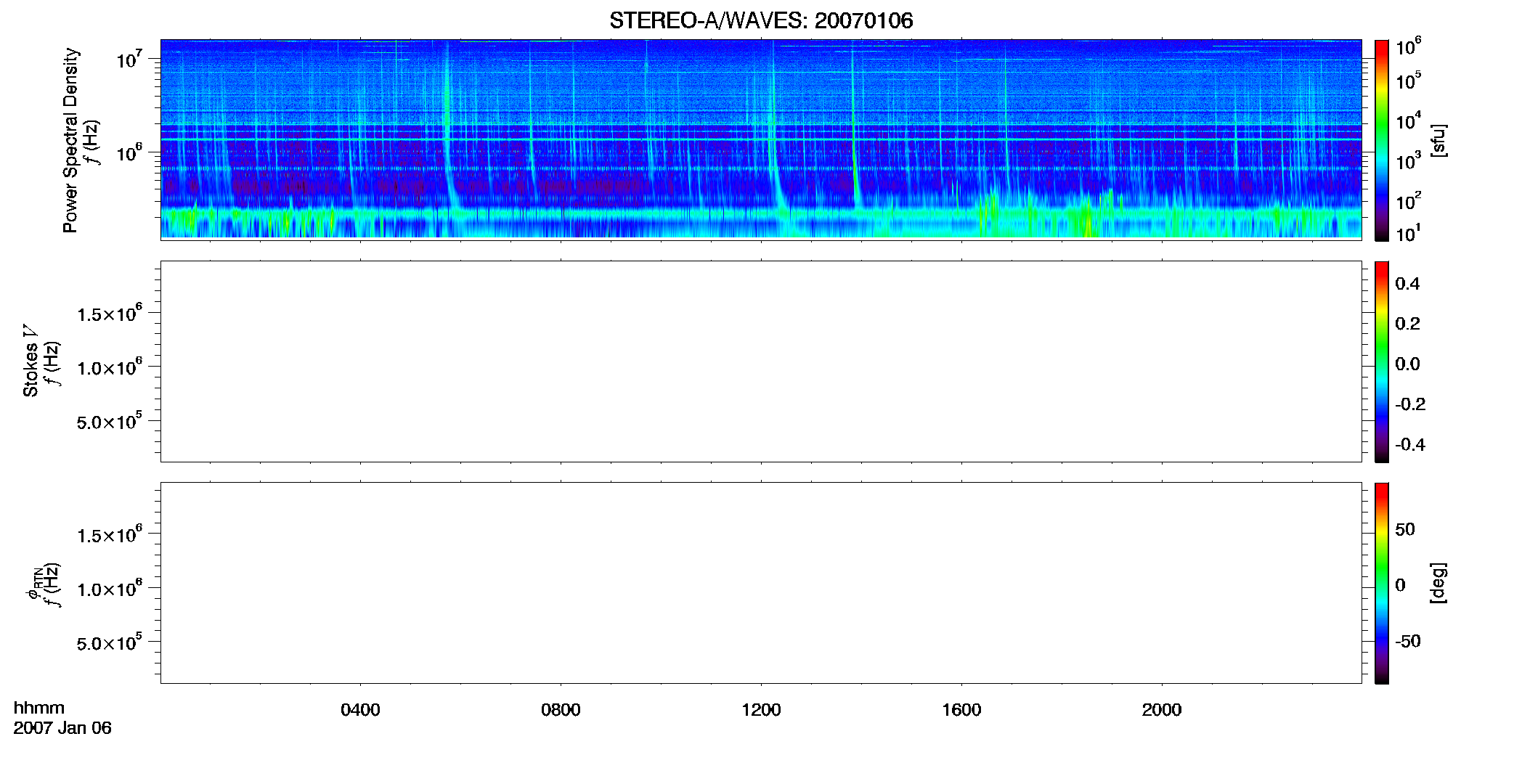This screenshot has width=1522, height=784.
Task: Click the hhmm axis unit label
Action: (x=39, y=708)
